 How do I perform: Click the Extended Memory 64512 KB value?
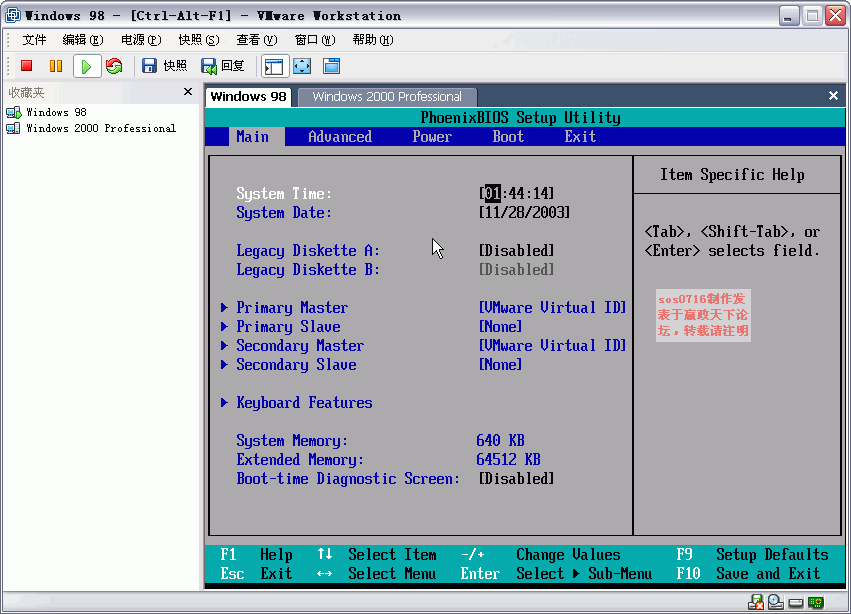point(509,459)
